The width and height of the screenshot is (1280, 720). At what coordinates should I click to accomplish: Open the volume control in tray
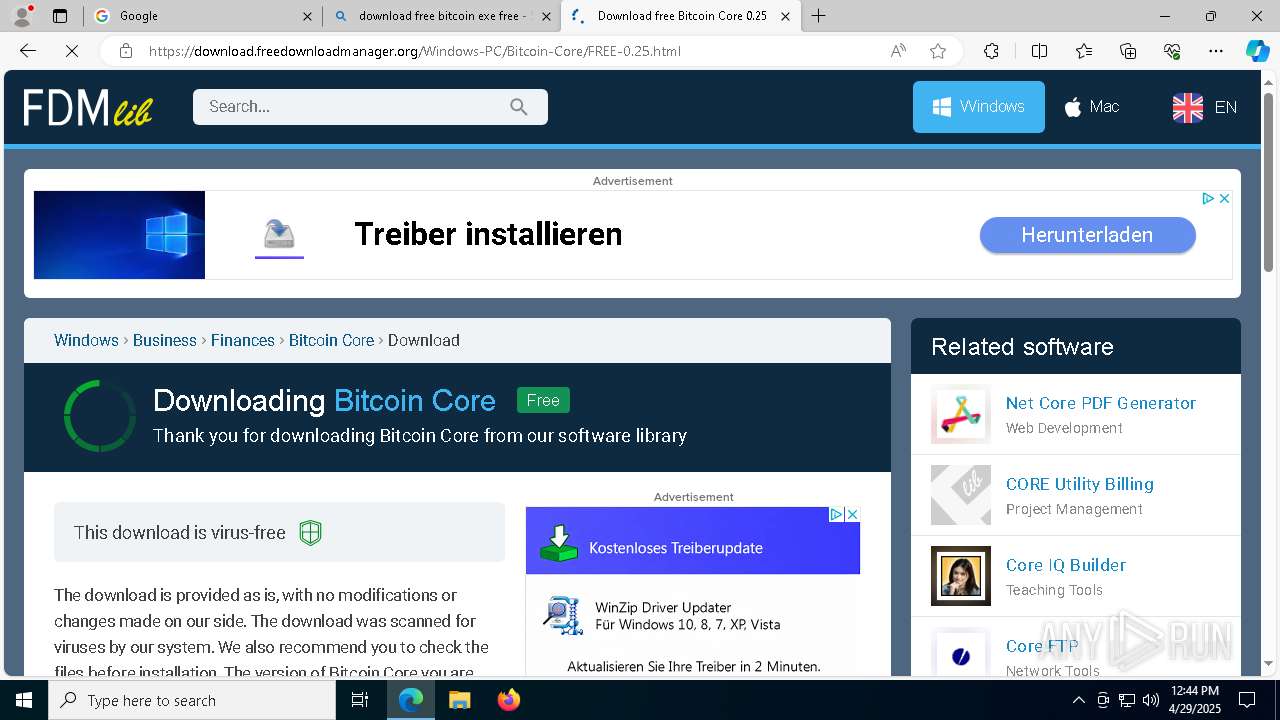point(1151,700)
